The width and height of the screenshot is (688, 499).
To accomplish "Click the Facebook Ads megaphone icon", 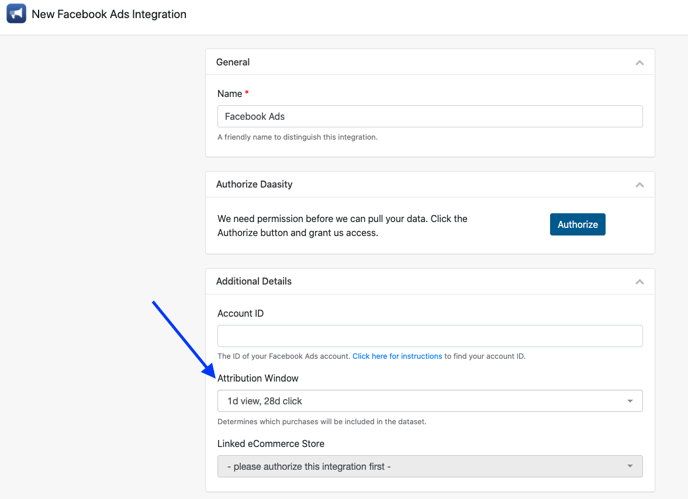I will point(16,14).
